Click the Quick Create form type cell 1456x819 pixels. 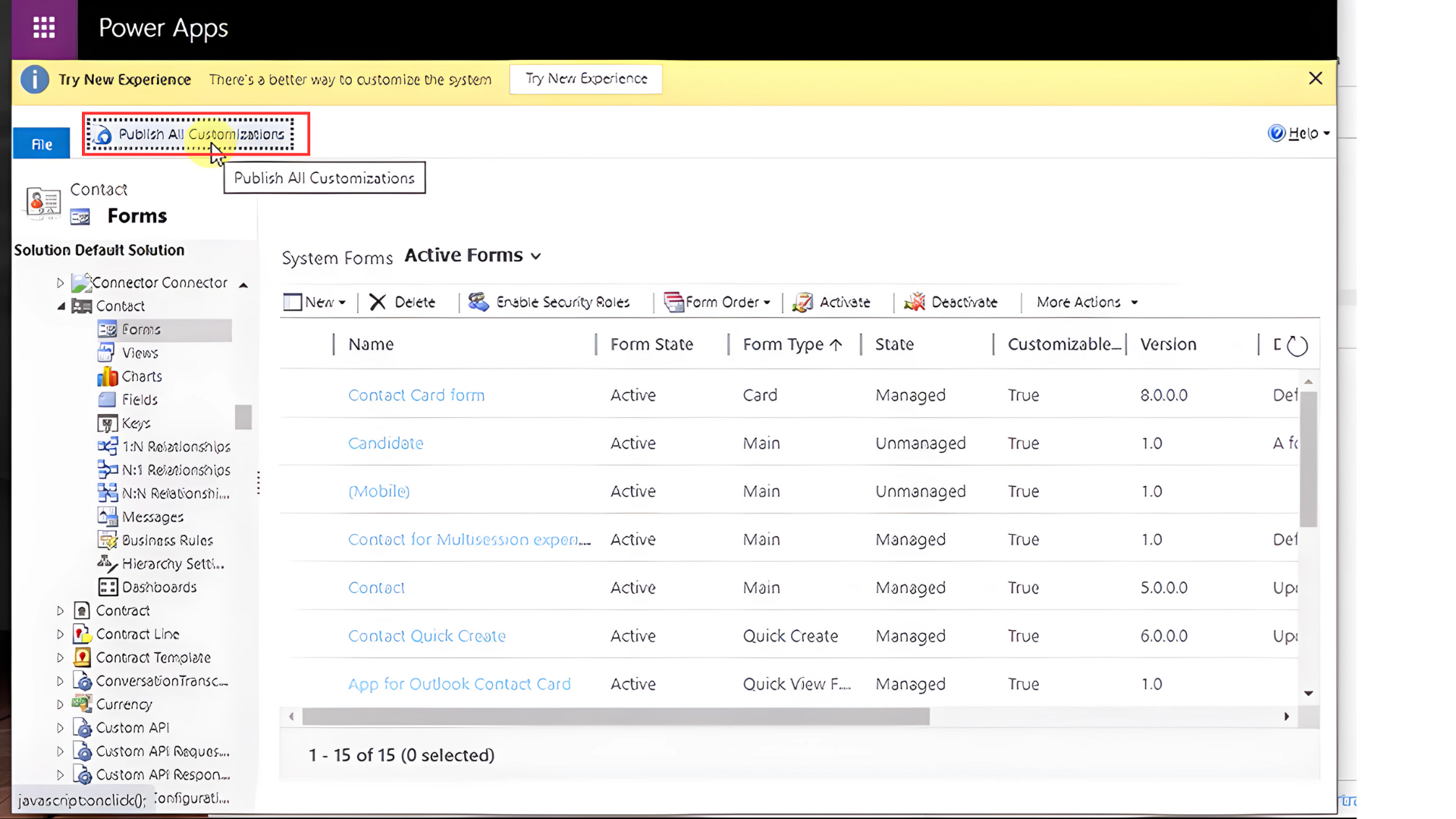click(x=790, y=635)
